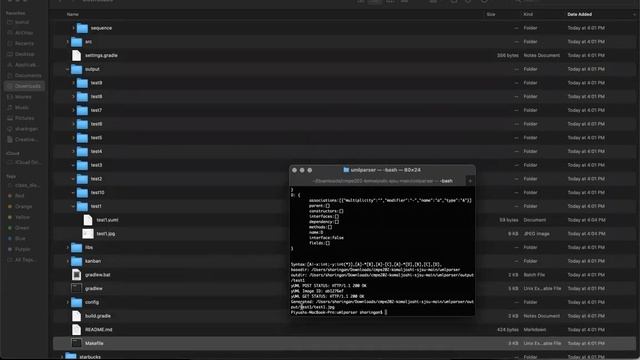The height and width of the screenshot is (360, 640).
Task: Click the Terminal command prompt line
Action: tap(339, 312)
